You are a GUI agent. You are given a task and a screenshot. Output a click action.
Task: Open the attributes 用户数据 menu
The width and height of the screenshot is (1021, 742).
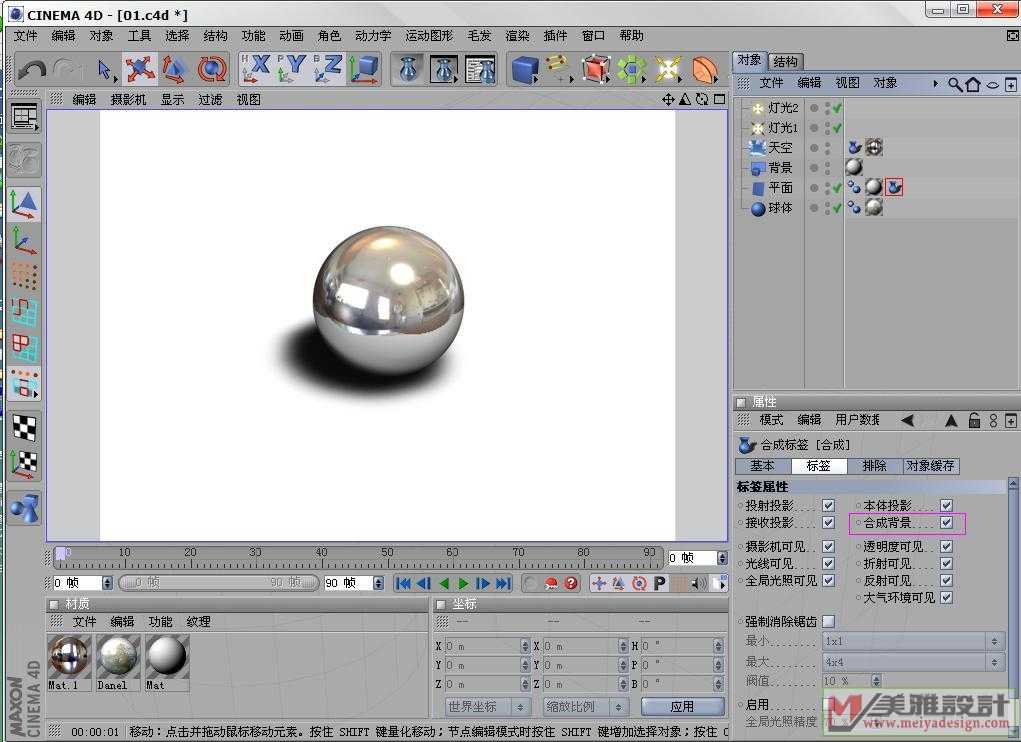858,420
